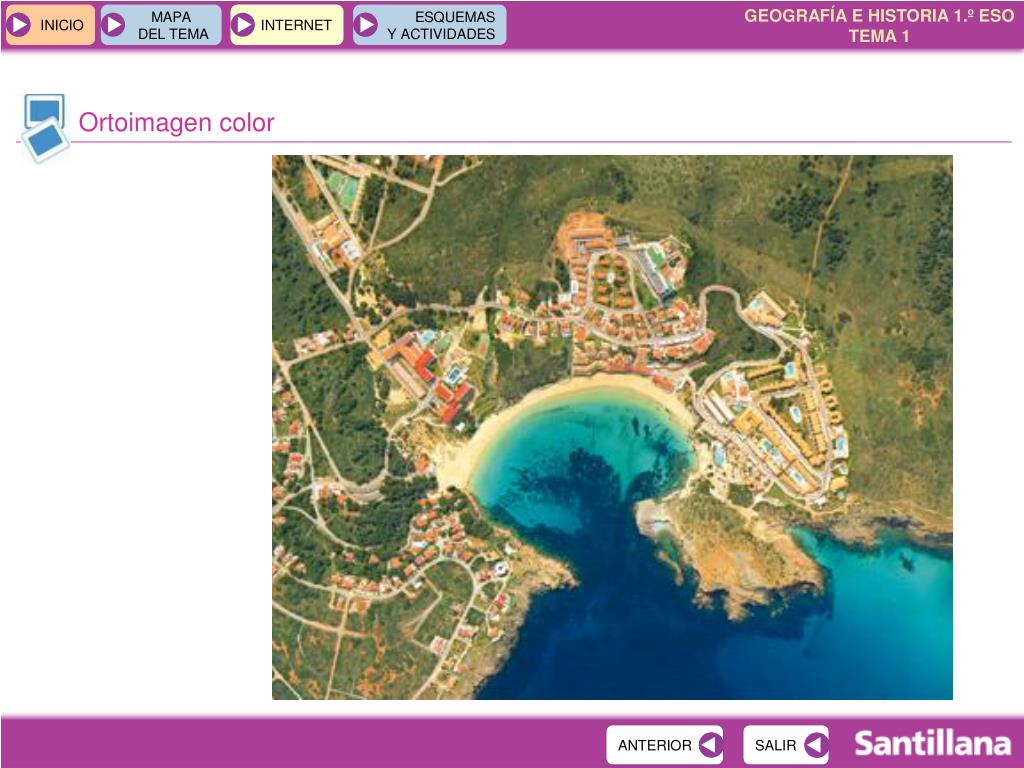This screenshot has width=1024, height=768.
Task: Click the back arrow icon on ANTERIOR
Action: coord(710,744)
